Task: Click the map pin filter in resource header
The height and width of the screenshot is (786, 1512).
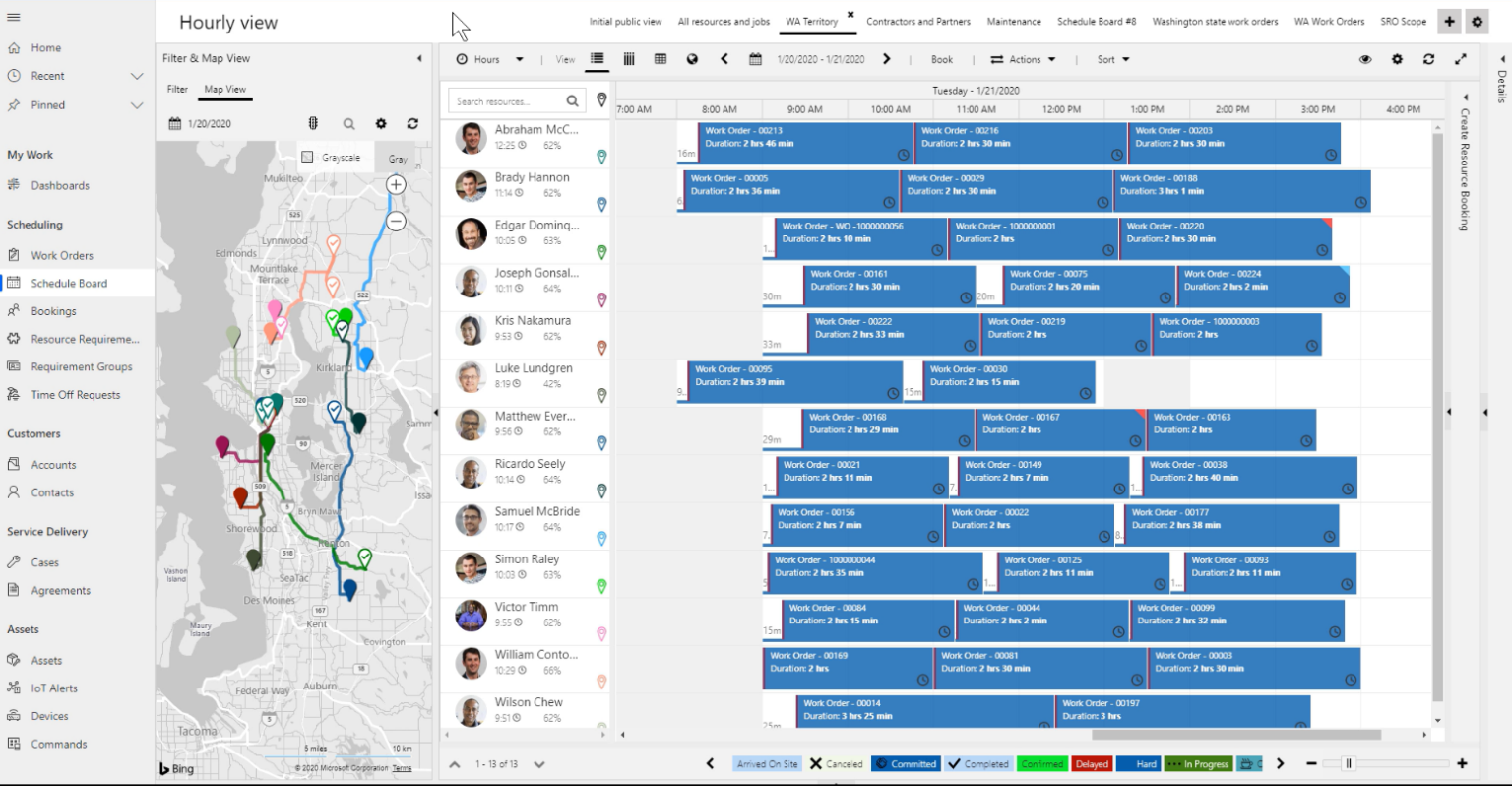Action: (601, 100)
